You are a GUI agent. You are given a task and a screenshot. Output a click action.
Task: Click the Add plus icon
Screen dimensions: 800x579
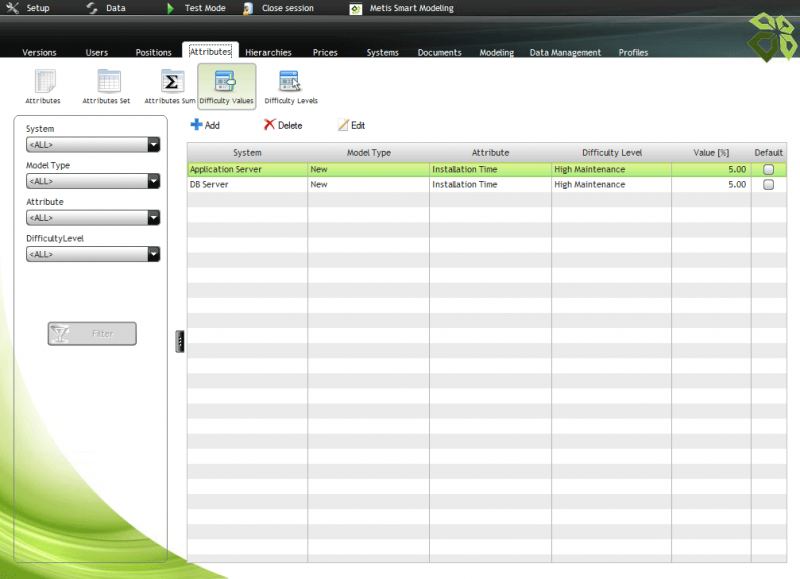point(196,125)
